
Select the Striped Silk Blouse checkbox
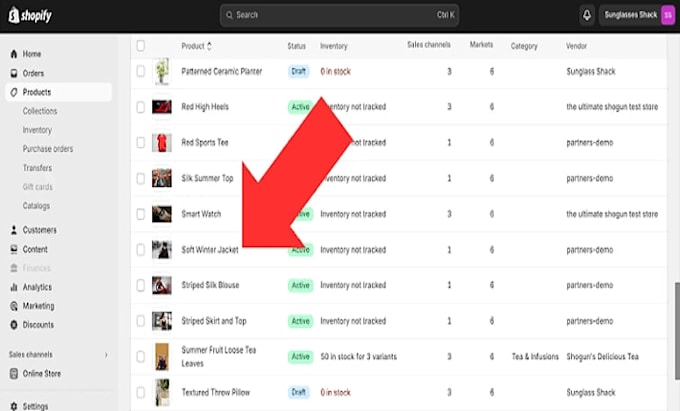coord(141,285)
